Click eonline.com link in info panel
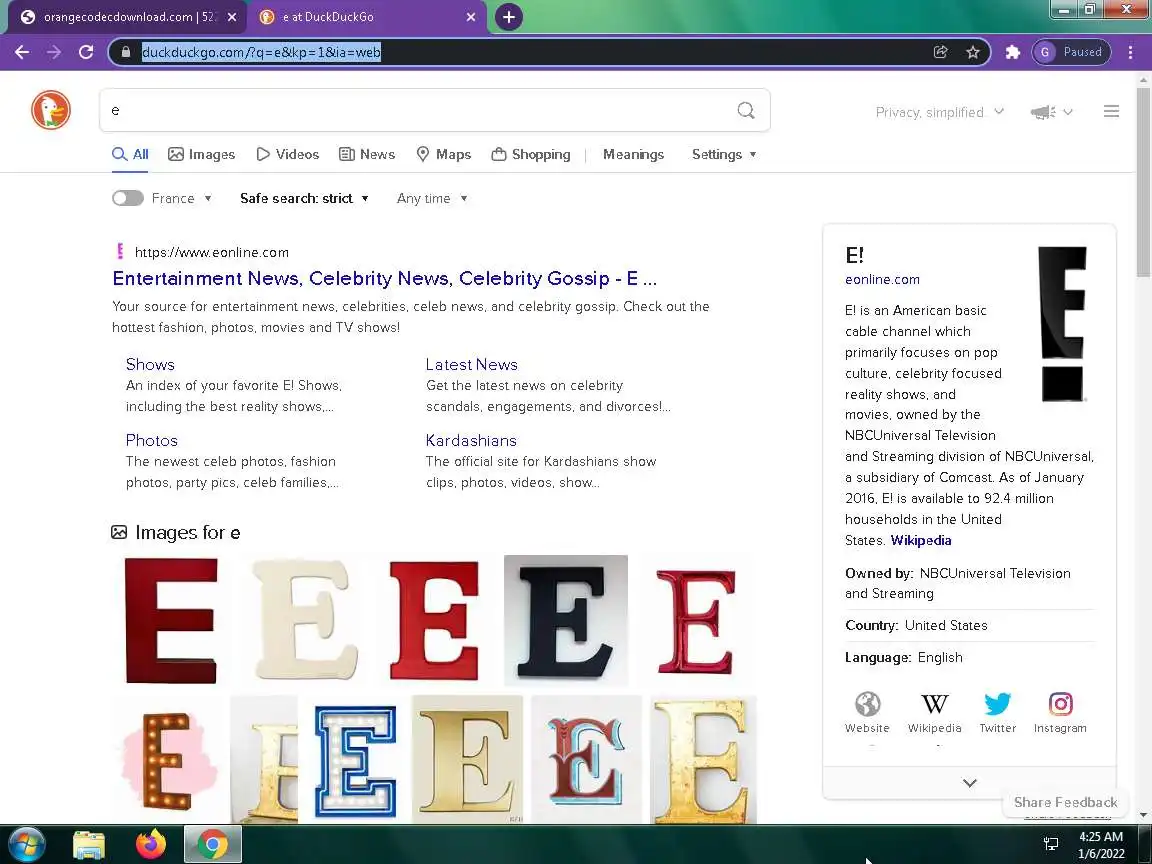This screenshot has height=864, width=1152. [x=882, y=279]
